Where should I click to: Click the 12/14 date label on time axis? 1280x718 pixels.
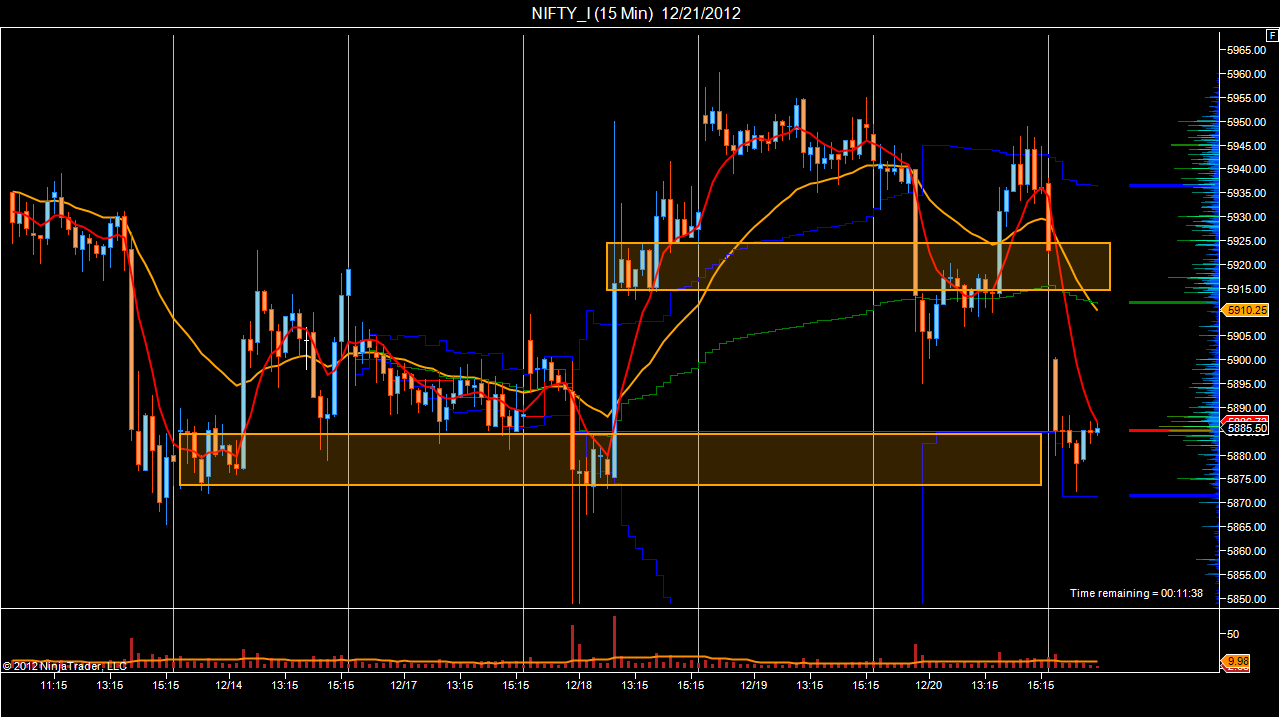click(x=229, y=685)
